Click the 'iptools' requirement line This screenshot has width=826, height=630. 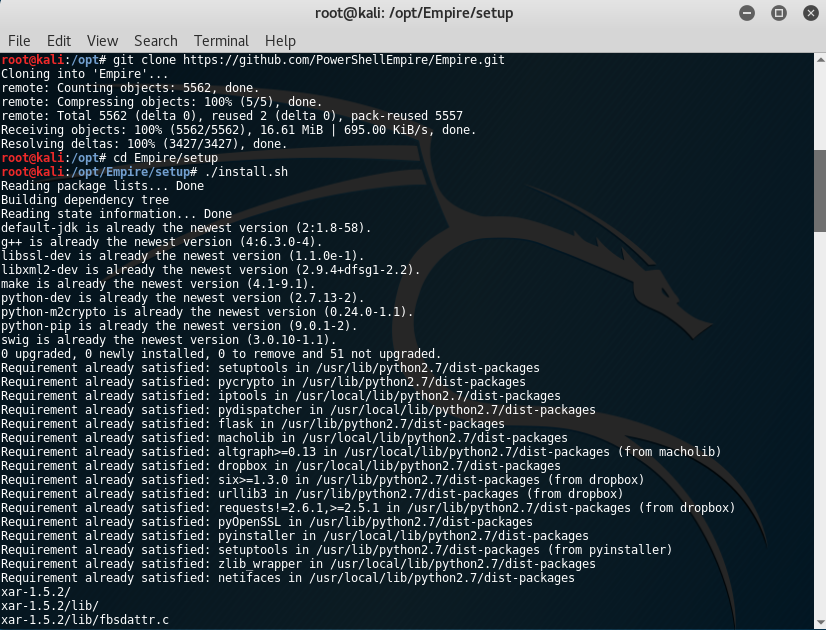pos(281,396)
